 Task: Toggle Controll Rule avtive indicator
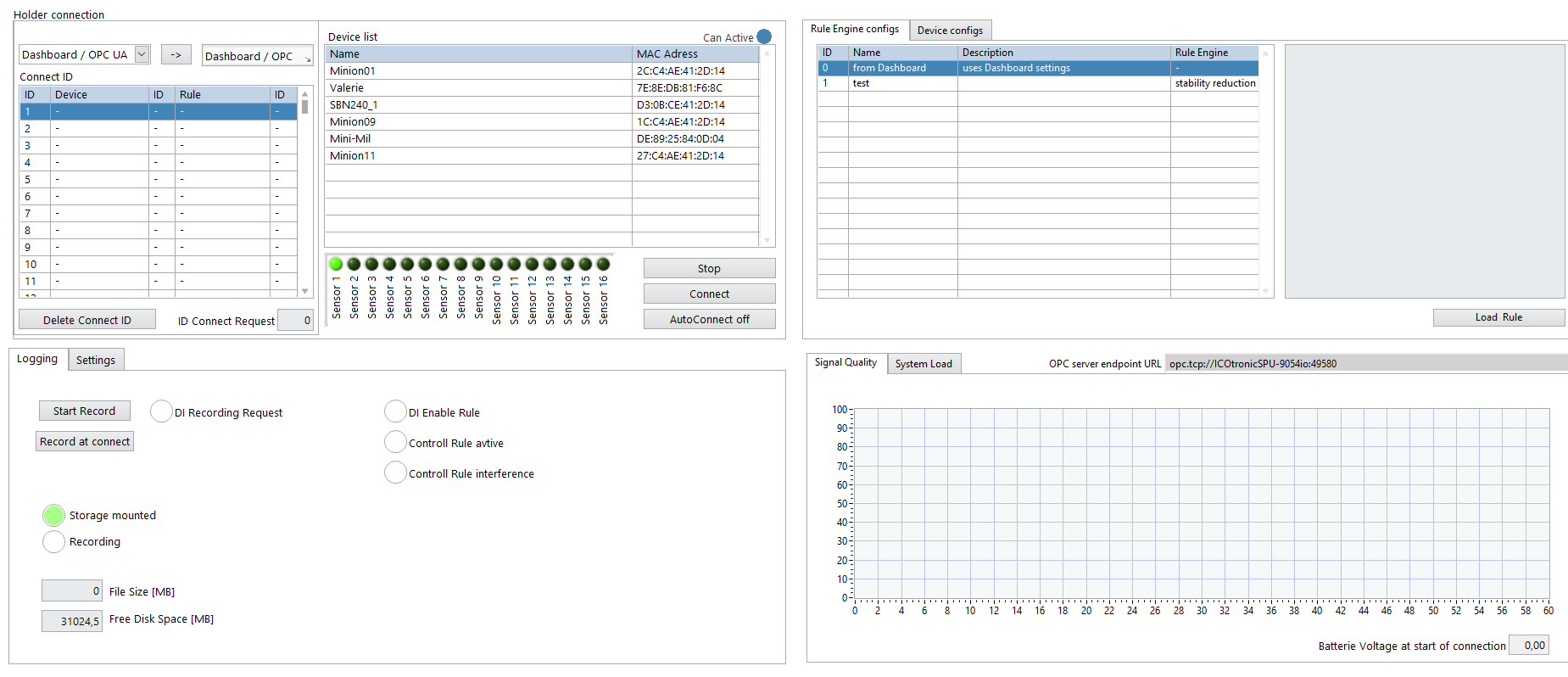click(x=395, y=442)
